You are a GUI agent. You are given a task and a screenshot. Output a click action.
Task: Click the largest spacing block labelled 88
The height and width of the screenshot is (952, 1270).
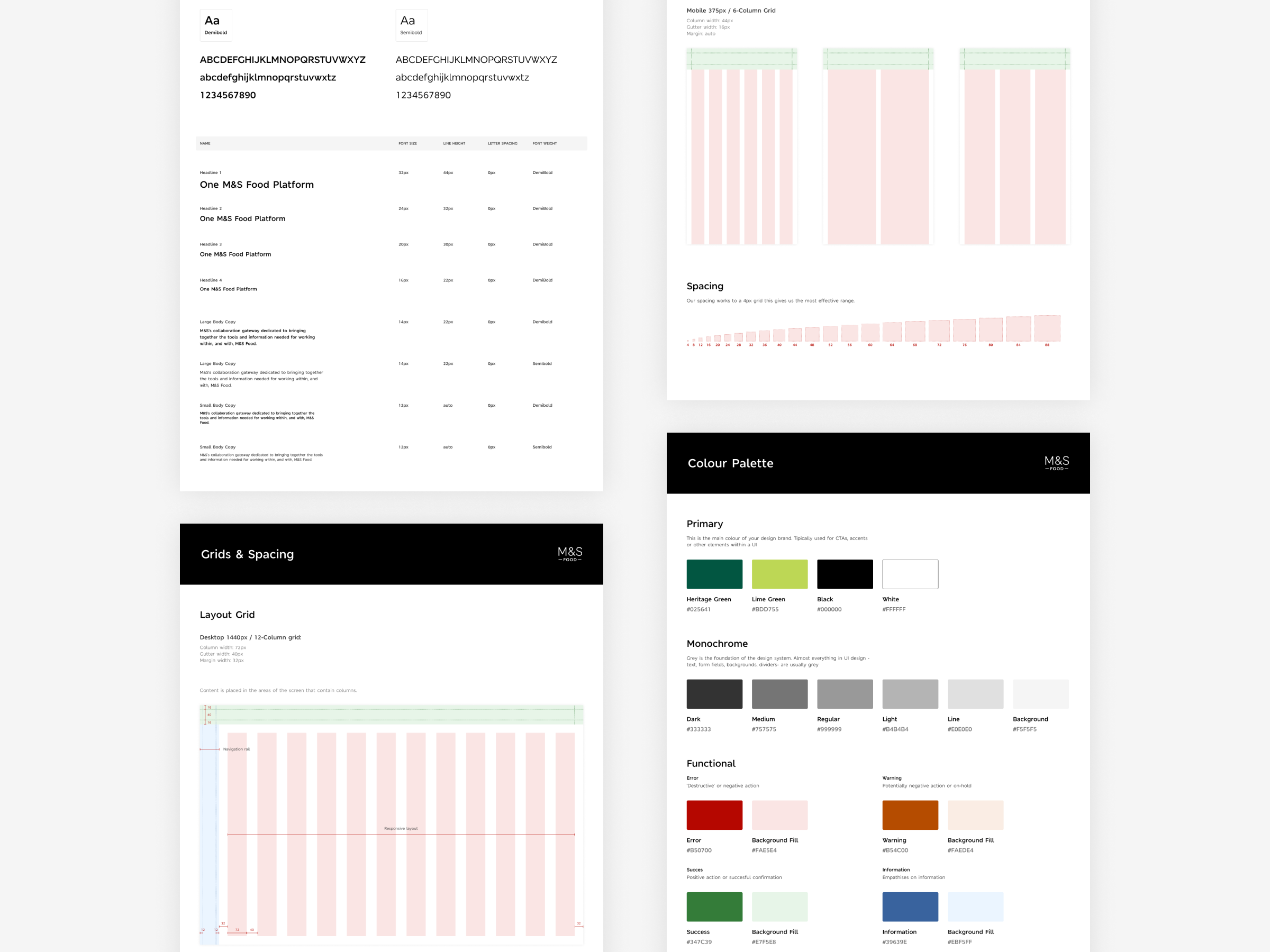(x=1047, y=329)
